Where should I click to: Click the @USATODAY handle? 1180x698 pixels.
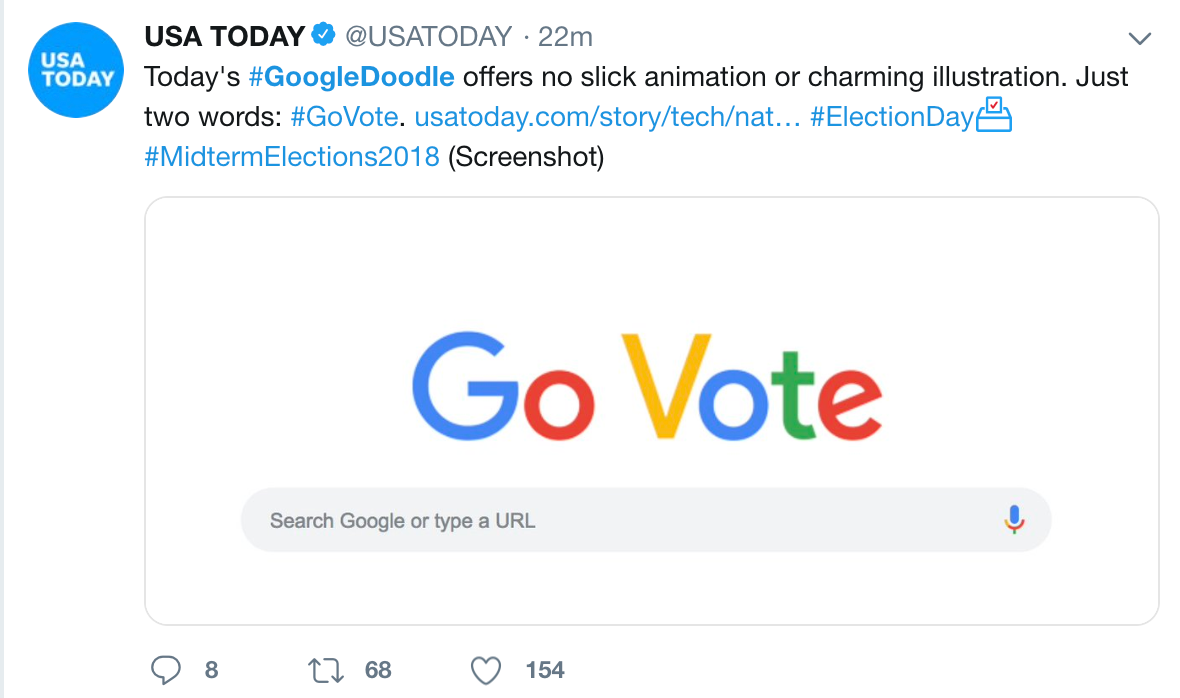coord(428,37)
